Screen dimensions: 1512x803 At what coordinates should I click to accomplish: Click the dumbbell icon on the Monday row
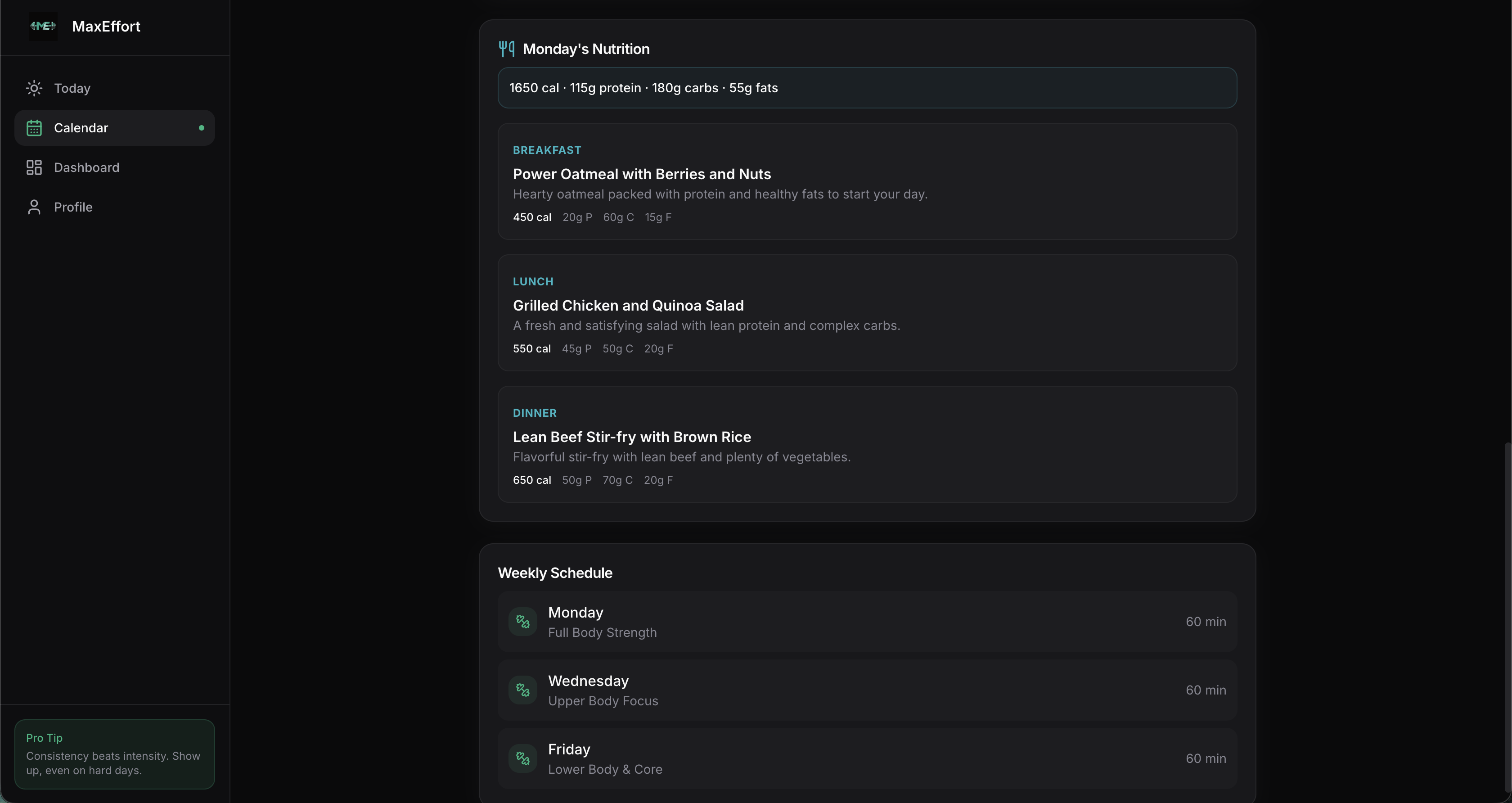tap(522, 621)
